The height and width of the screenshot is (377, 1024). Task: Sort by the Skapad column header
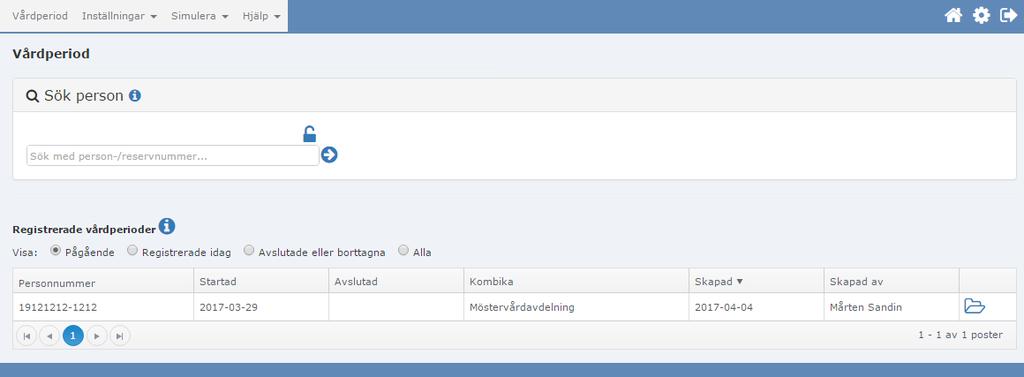tap(756, 281)
